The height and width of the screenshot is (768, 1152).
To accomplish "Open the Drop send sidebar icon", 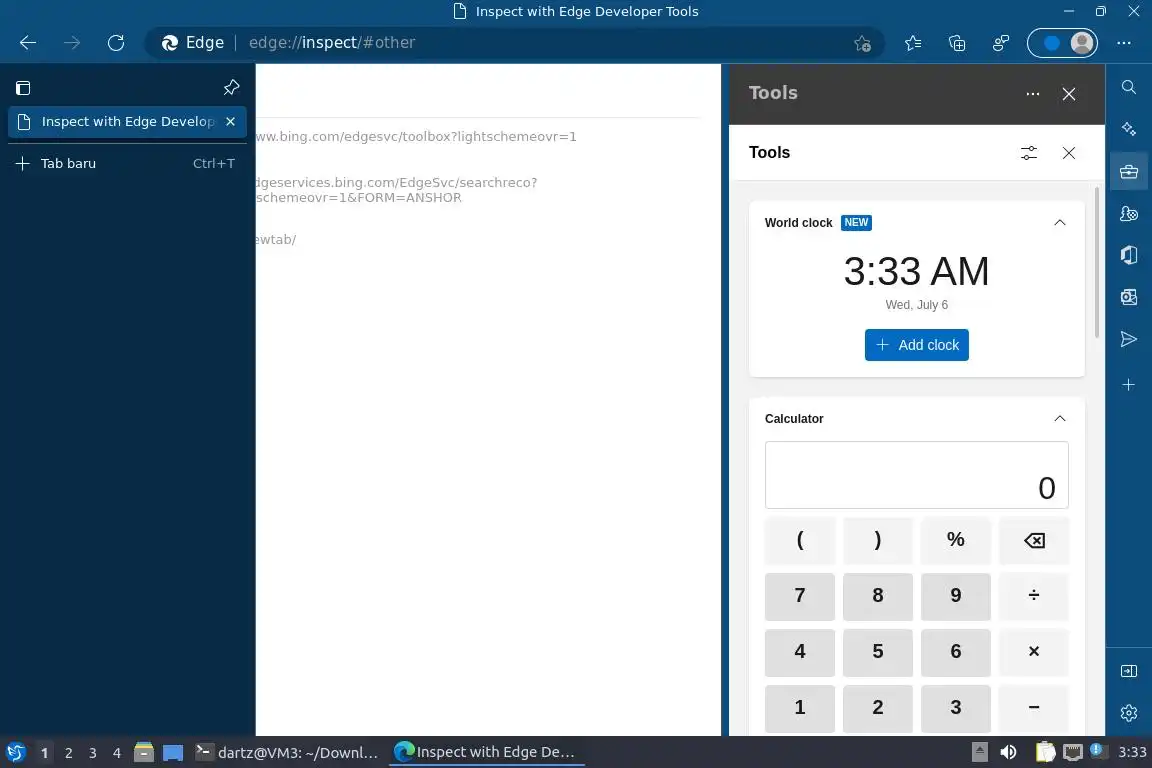I will coord(1128,339).
